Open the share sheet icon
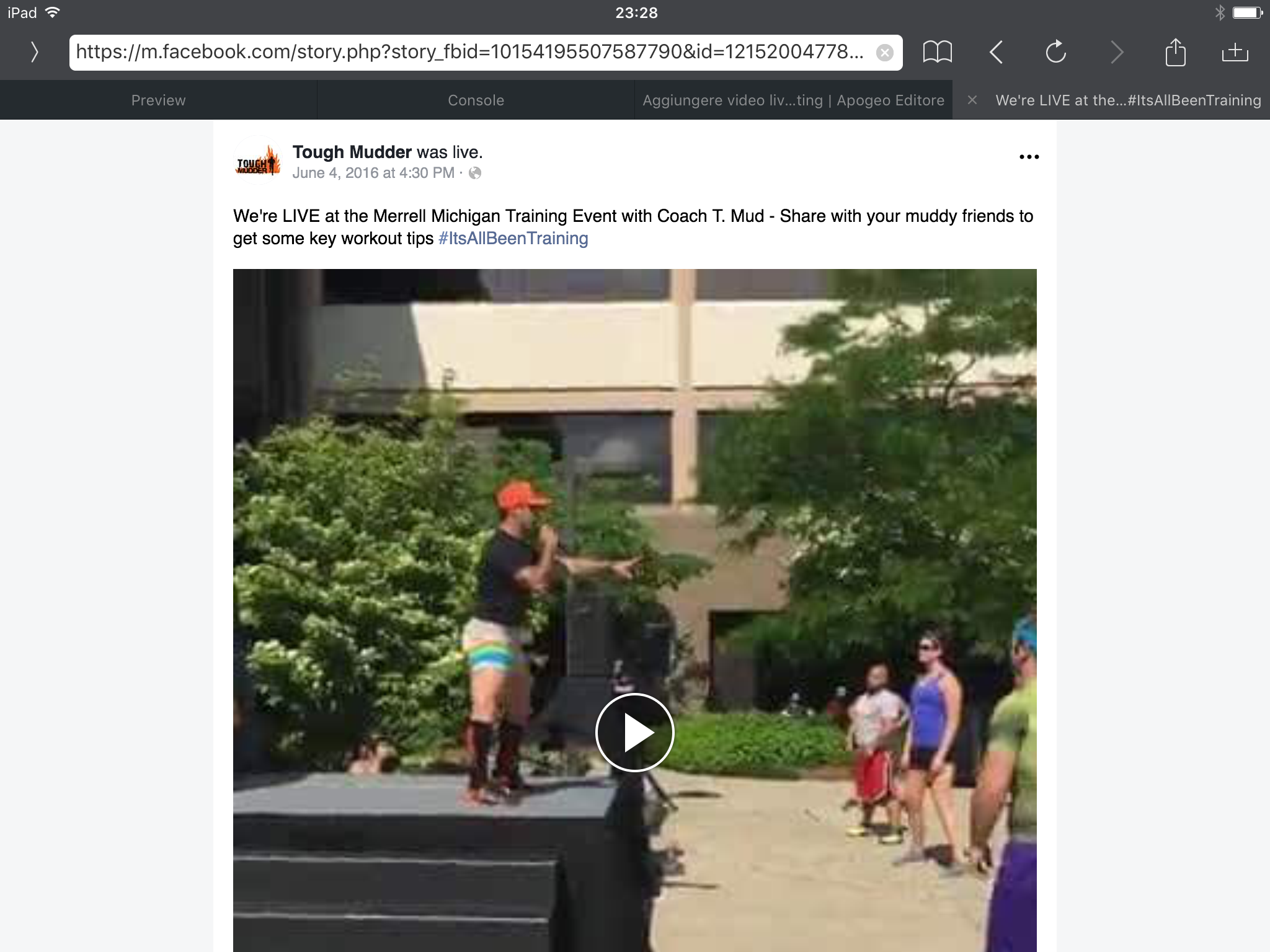Screen dimensions: 1270x952 click(x=1175, y=52)
